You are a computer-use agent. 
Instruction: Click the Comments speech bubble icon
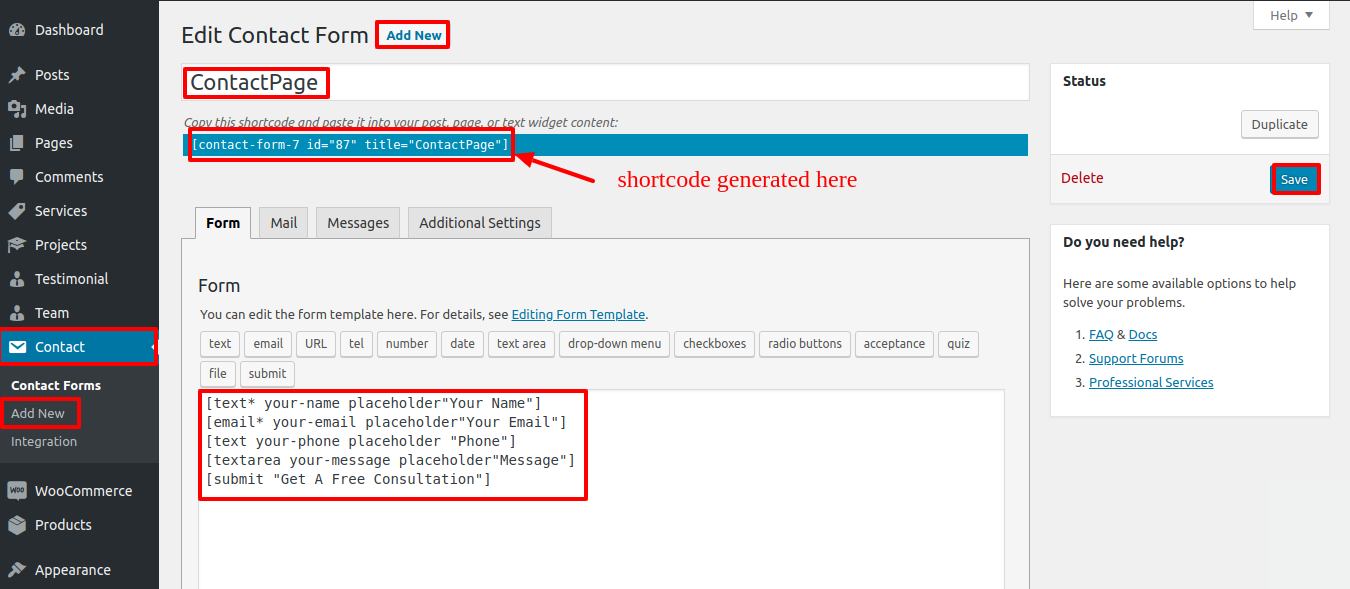(17, 177)
